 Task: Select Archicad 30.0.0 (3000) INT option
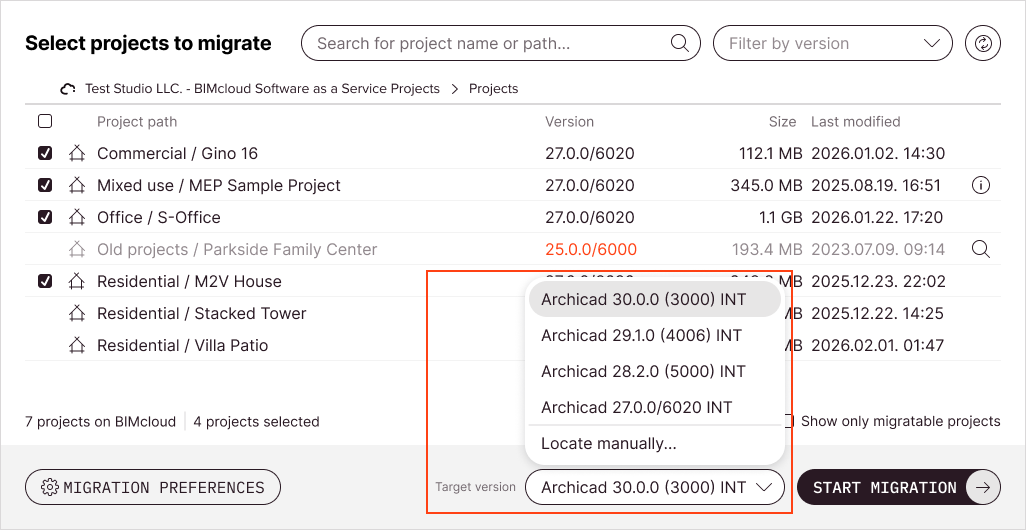pos(654,299)
